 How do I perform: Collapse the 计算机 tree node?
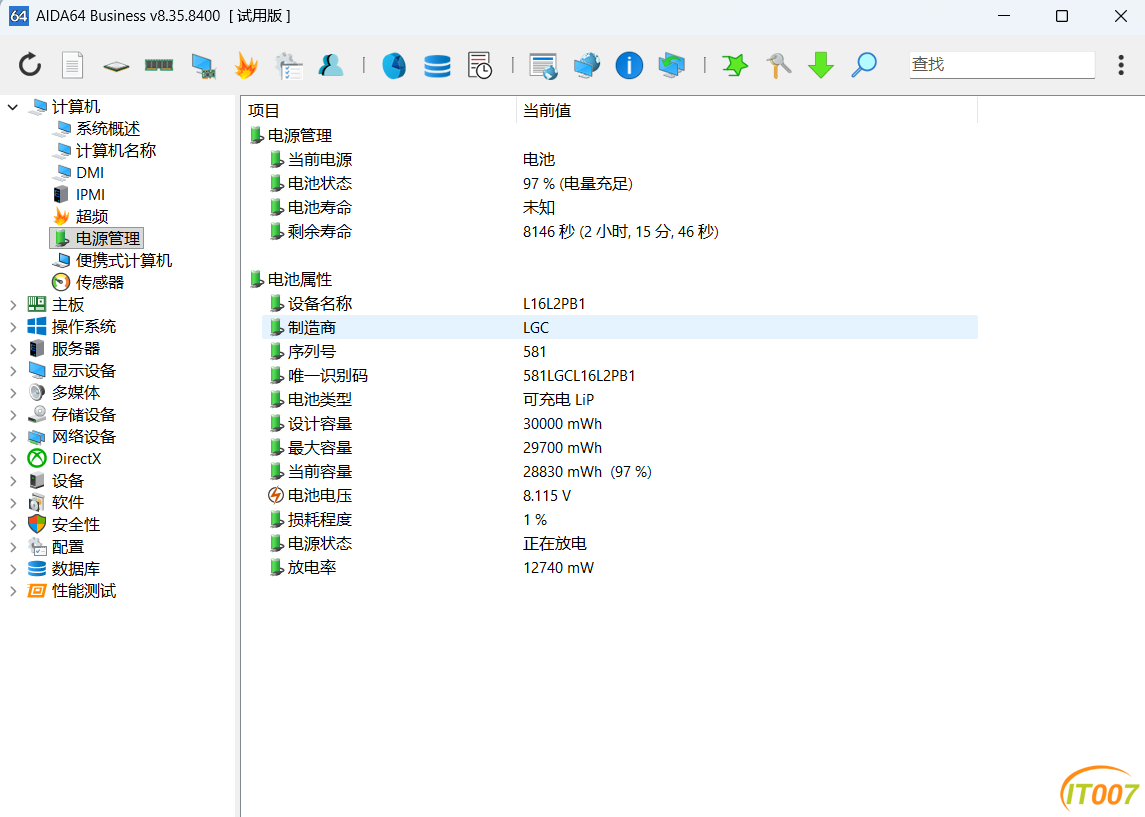[x=12, y=107]
